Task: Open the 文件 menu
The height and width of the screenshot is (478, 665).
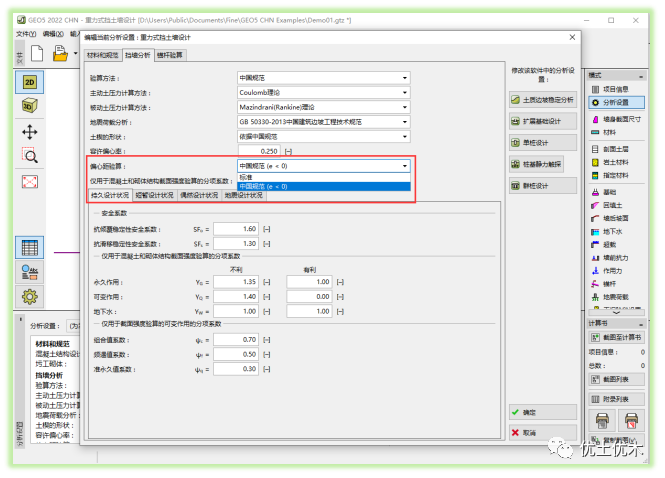Action: pos(26,34)
